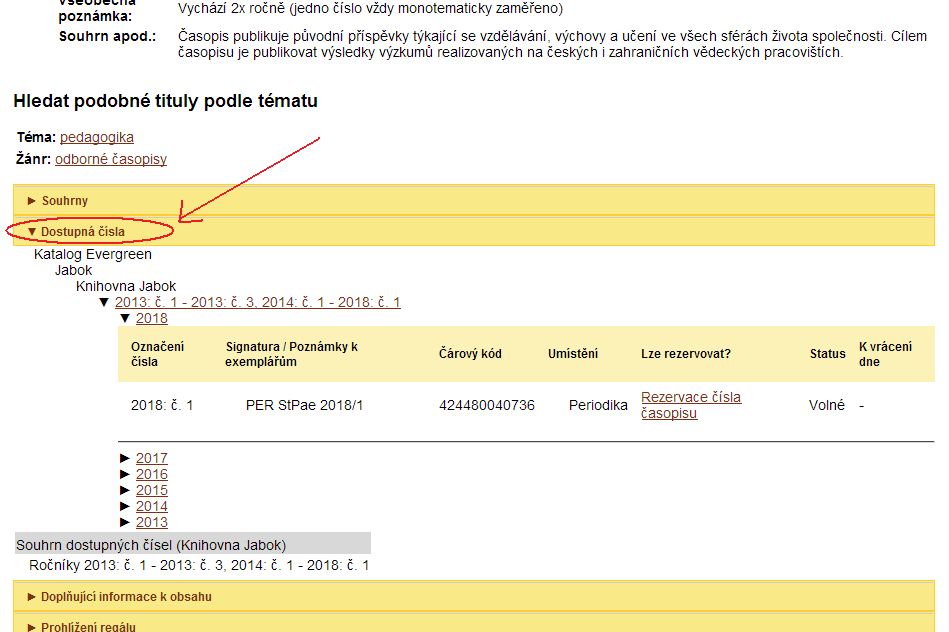Click Rezervace čísla časopisu link
949x632 pixels.
coord(691,405)
